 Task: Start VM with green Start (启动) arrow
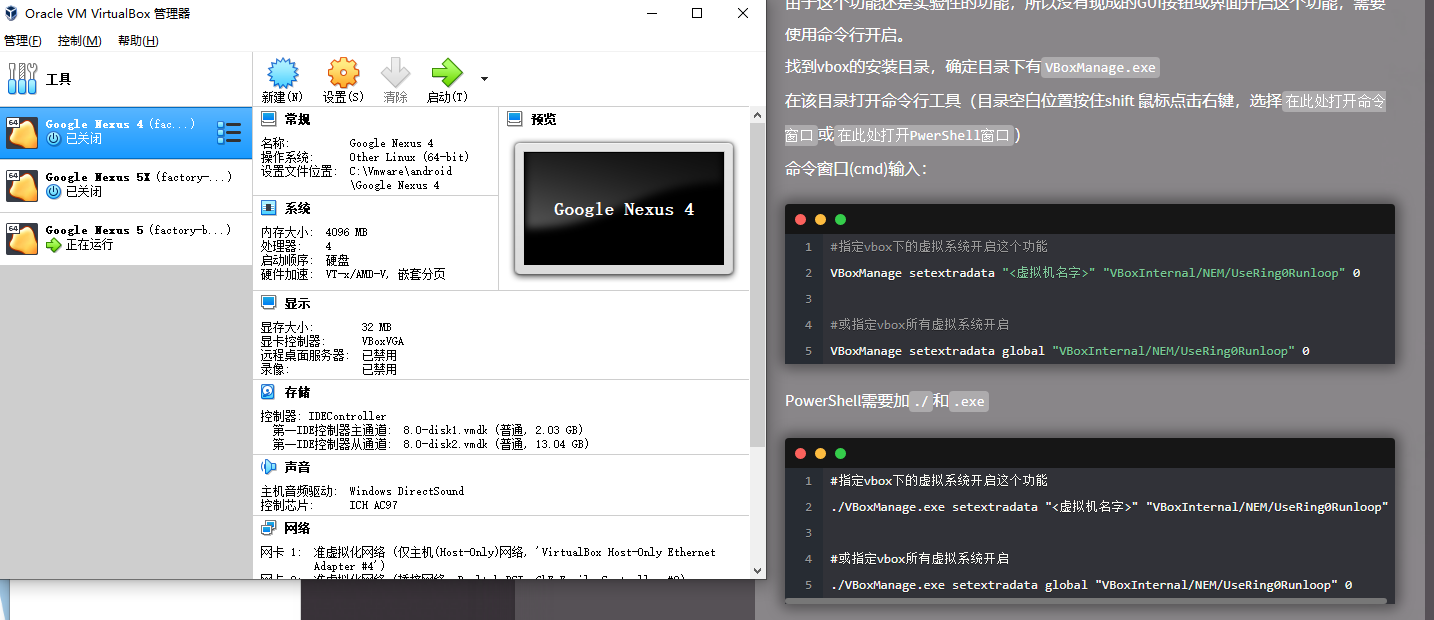coord(446,73)
